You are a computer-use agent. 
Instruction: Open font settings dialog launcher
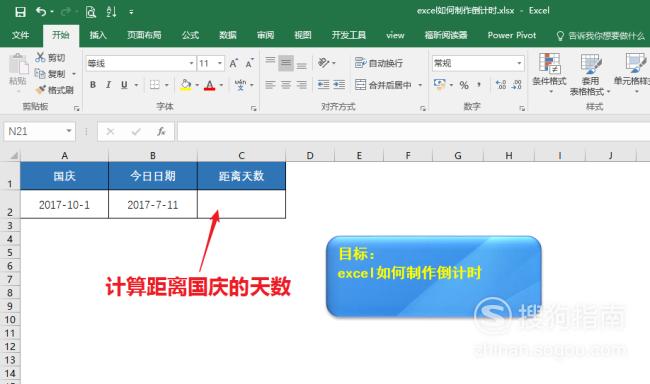[x=254, y=108]
